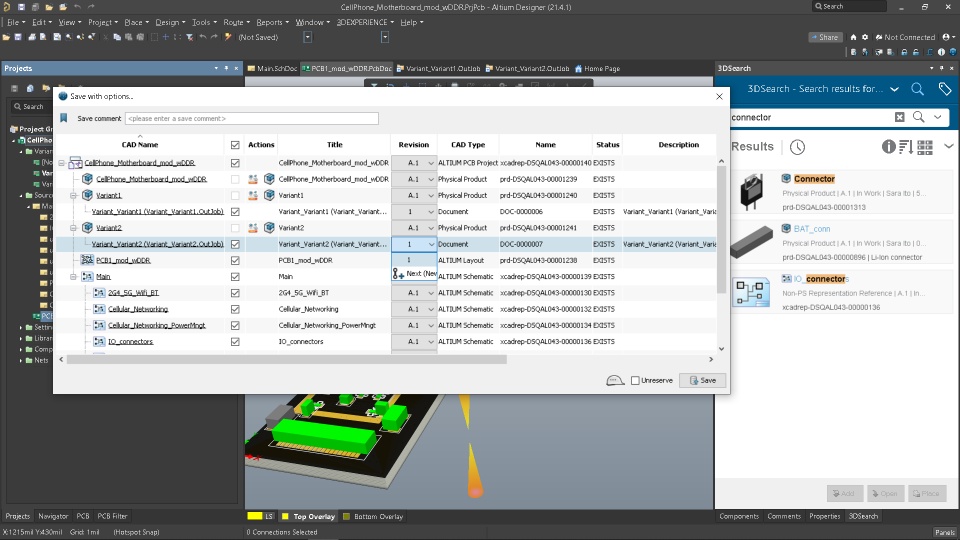Uncheck the Variant_Variant1.OutJob row checkbox

[235, 212]
